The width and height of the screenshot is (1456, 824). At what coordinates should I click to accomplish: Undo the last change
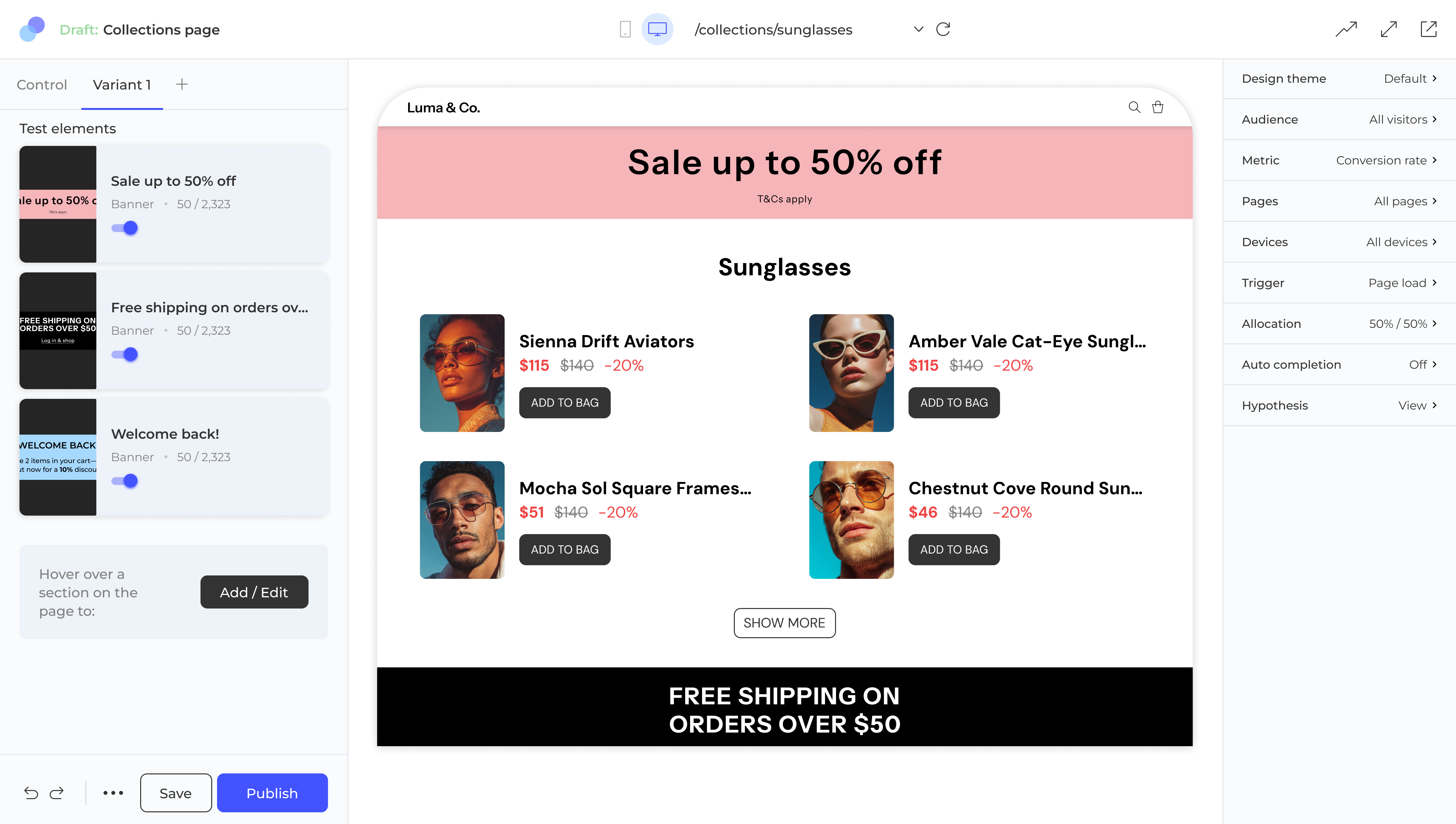[x=31, y=793]
